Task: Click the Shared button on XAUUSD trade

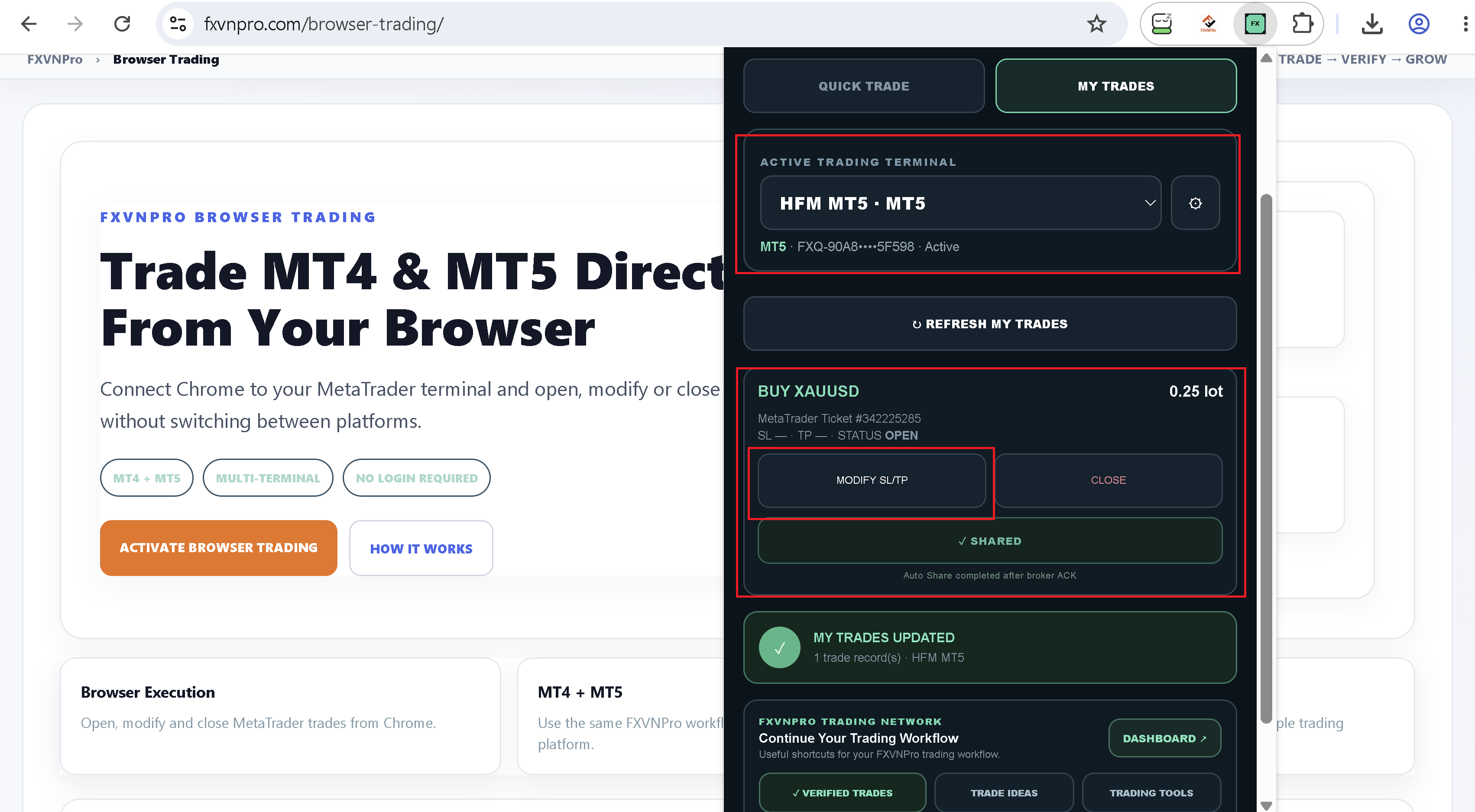Action: tap(989, 541)
